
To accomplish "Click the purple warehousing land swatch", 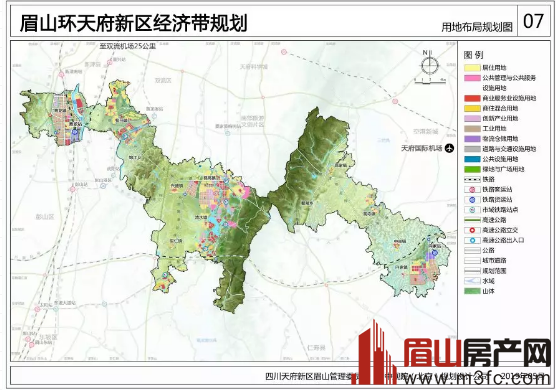I will 472,139.
